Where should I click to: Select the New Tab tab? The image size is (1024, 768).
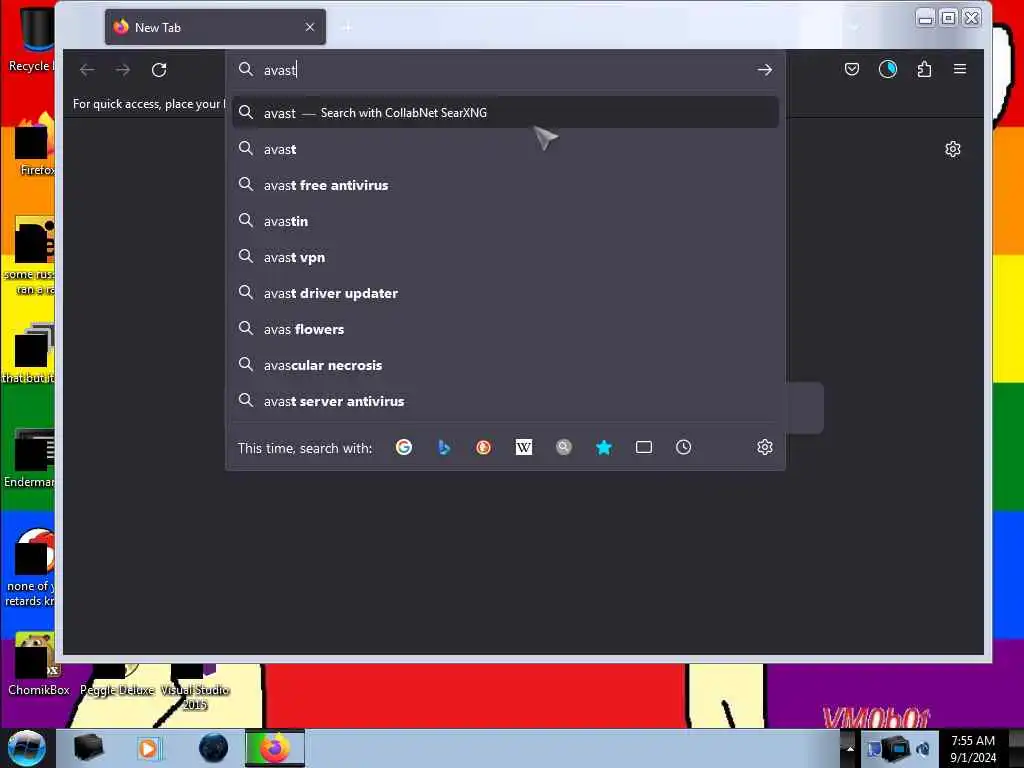tap(215, 27)
